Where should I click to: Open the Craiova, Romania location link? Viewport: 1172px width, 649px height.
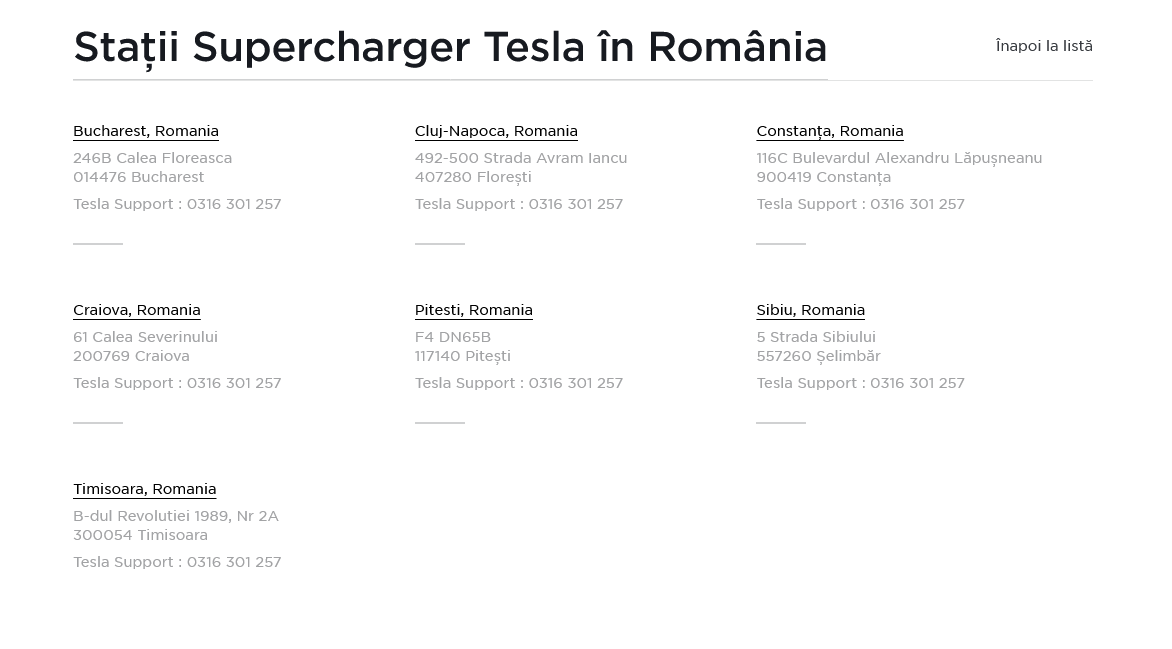(x=137, y=310)
